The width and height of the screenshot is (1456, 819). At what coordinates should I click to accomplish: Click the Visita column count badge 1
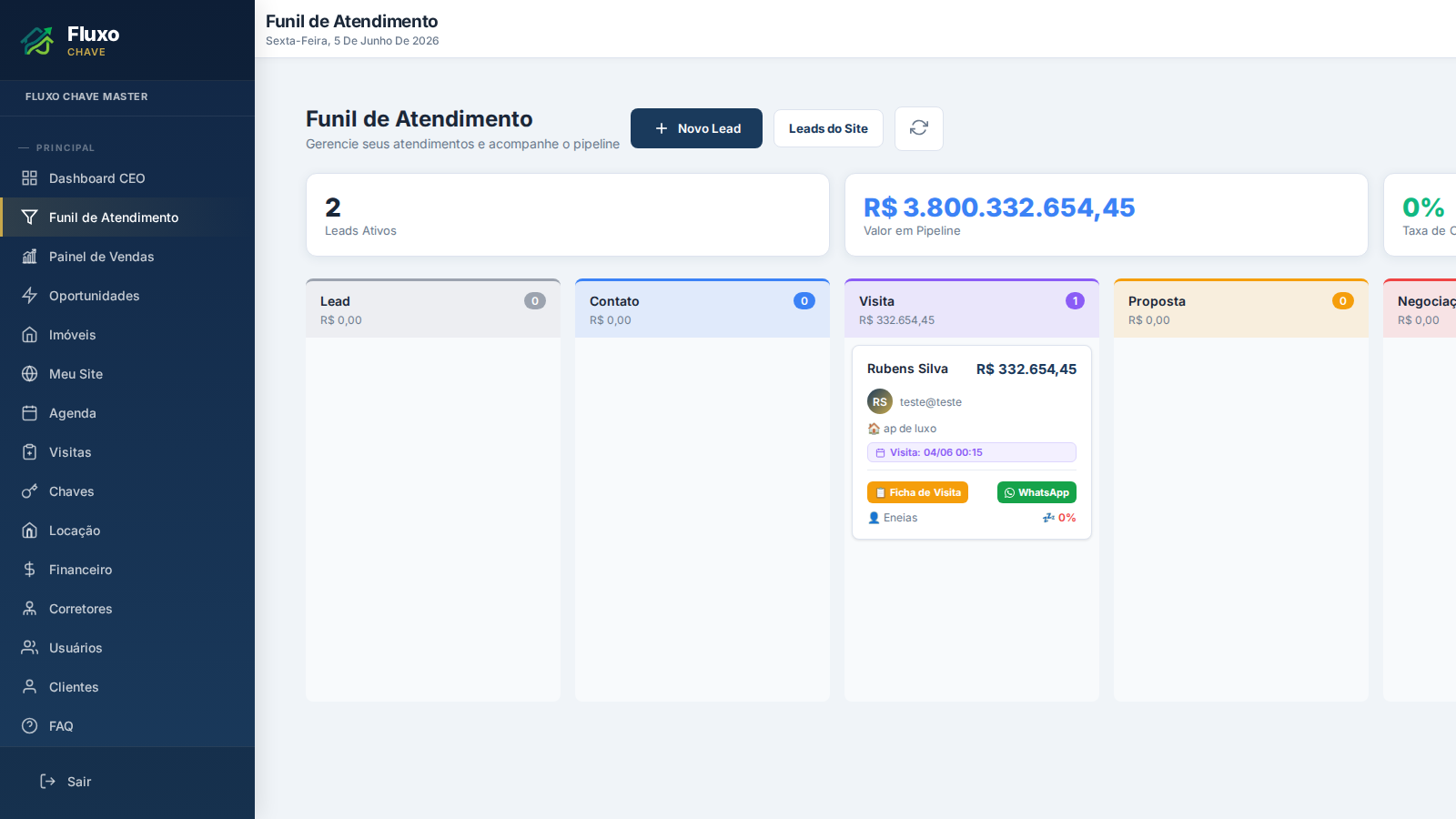1075,300
